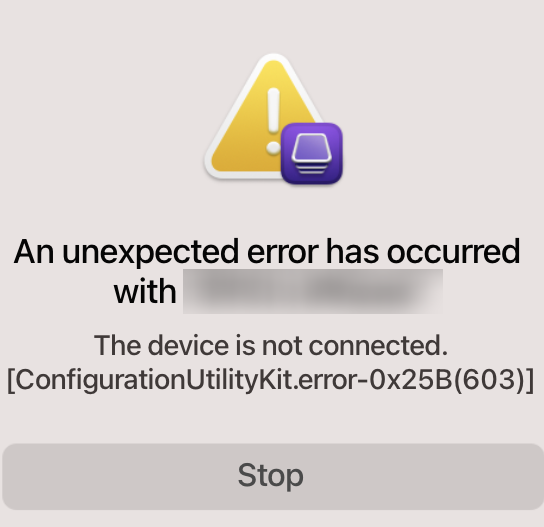Click the '(603)' error number
The width and height of the screenshot is (544, 527).
(x=489, y=380)
